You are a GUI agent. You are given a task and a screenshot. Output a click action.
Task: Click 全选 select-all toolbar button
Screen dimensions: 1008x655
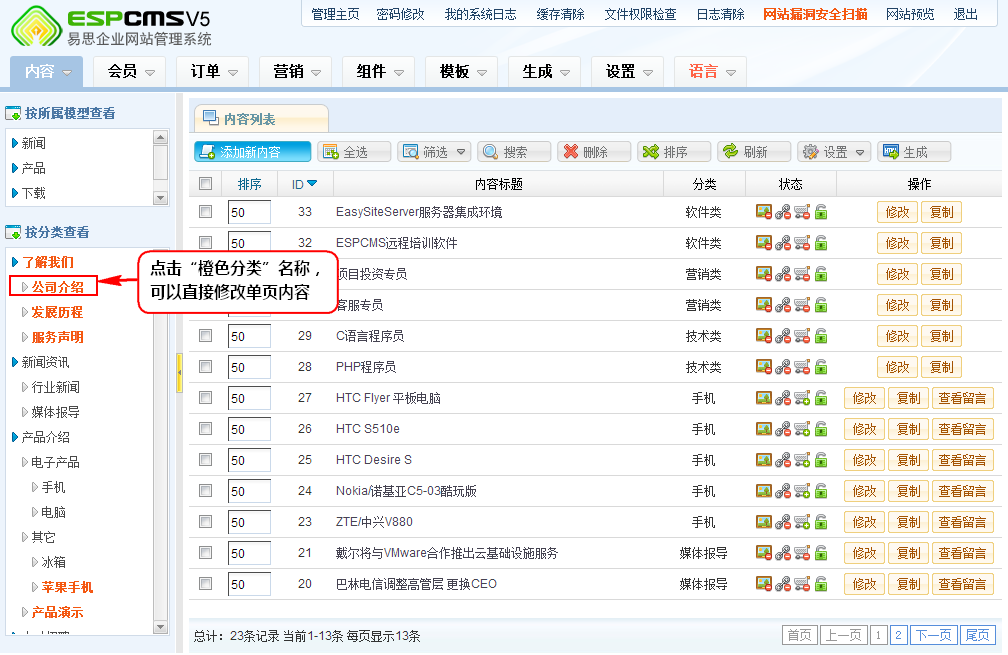click(354, 152)
